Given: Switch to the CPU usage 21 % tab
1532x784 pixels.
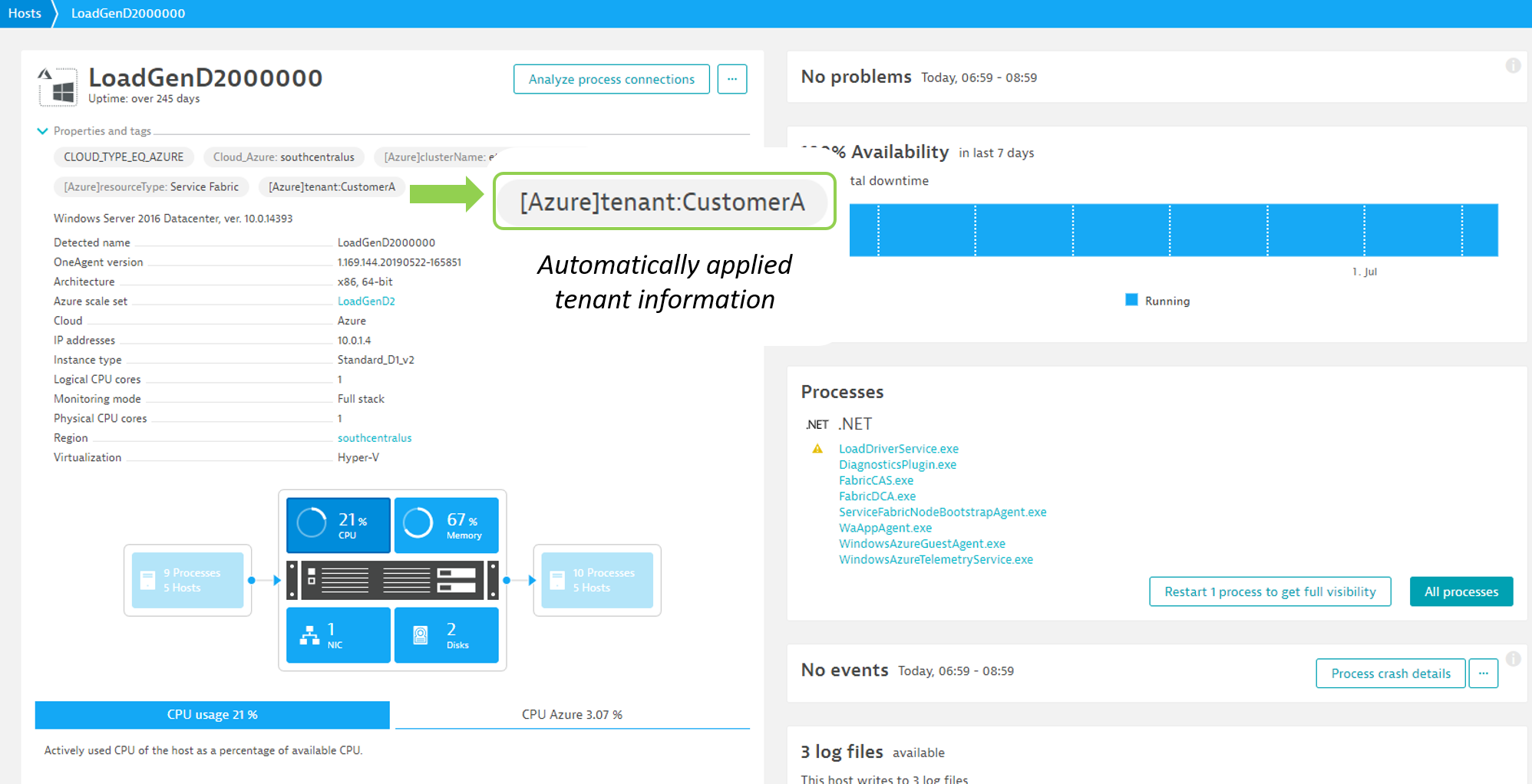Looking at the screenshot, I should [213, 714].
